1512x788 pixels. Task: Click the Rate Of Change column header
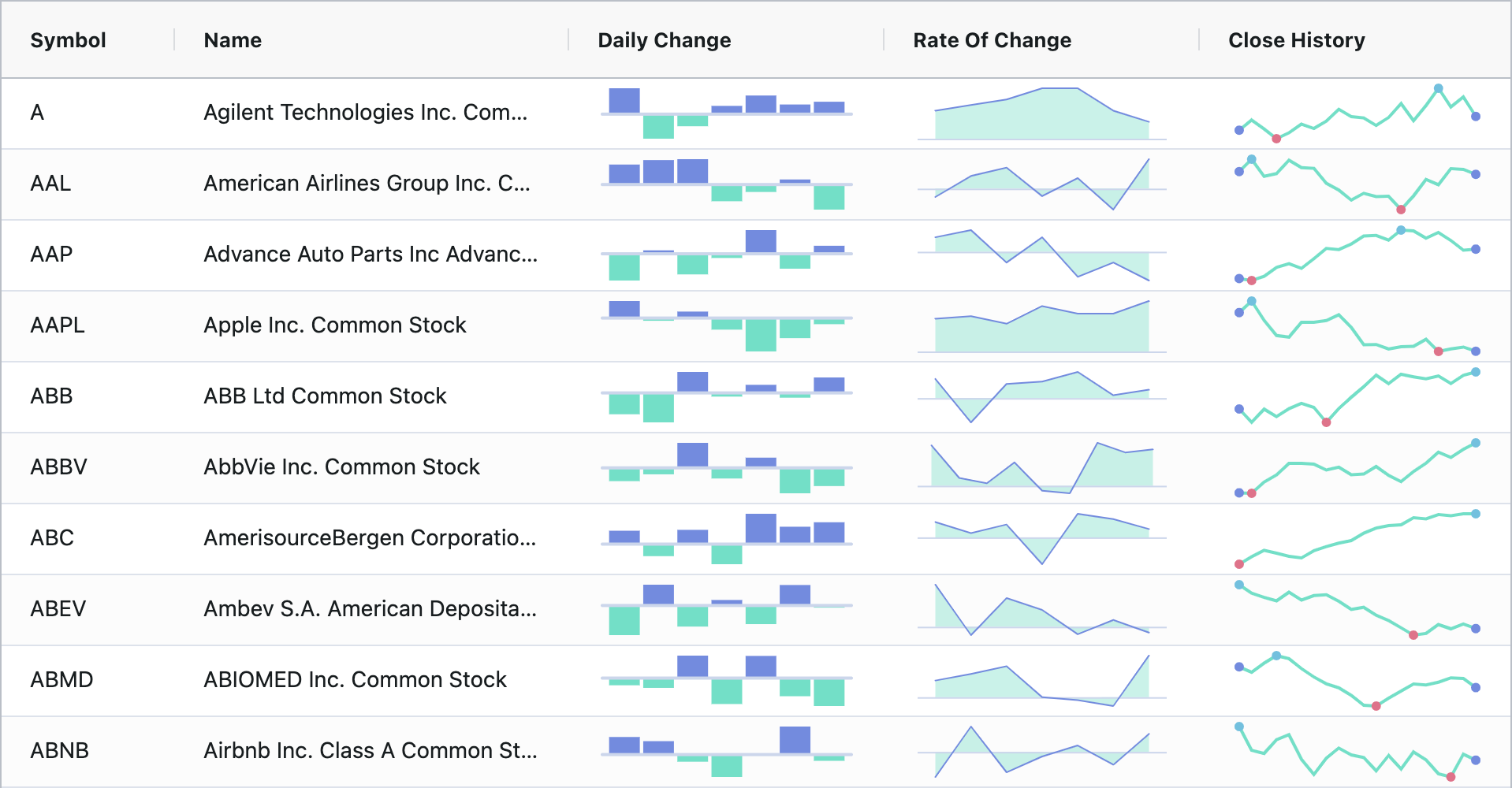(992, 40)
